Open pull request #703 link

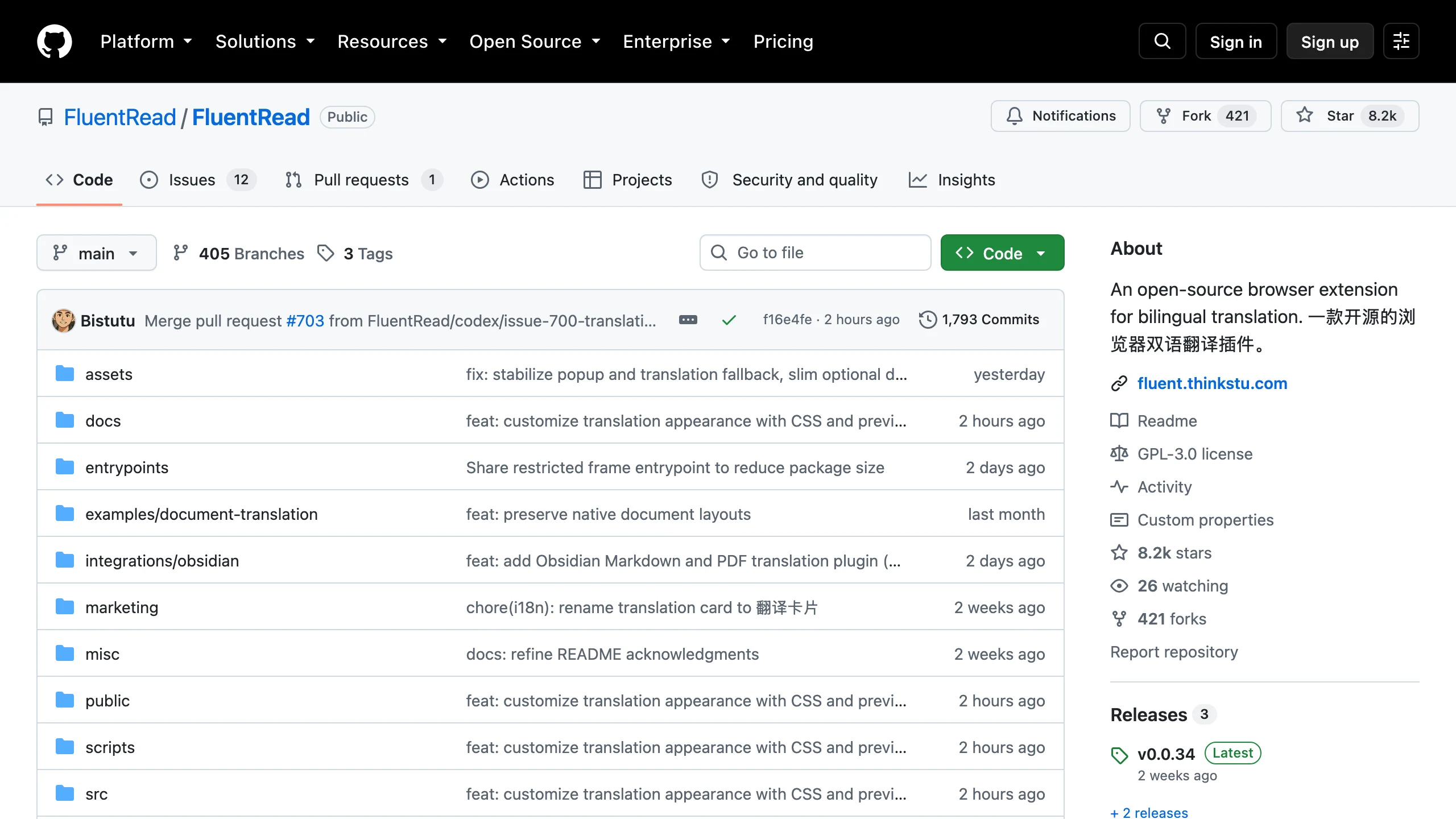pyautogui.click(x=305, y=320)
